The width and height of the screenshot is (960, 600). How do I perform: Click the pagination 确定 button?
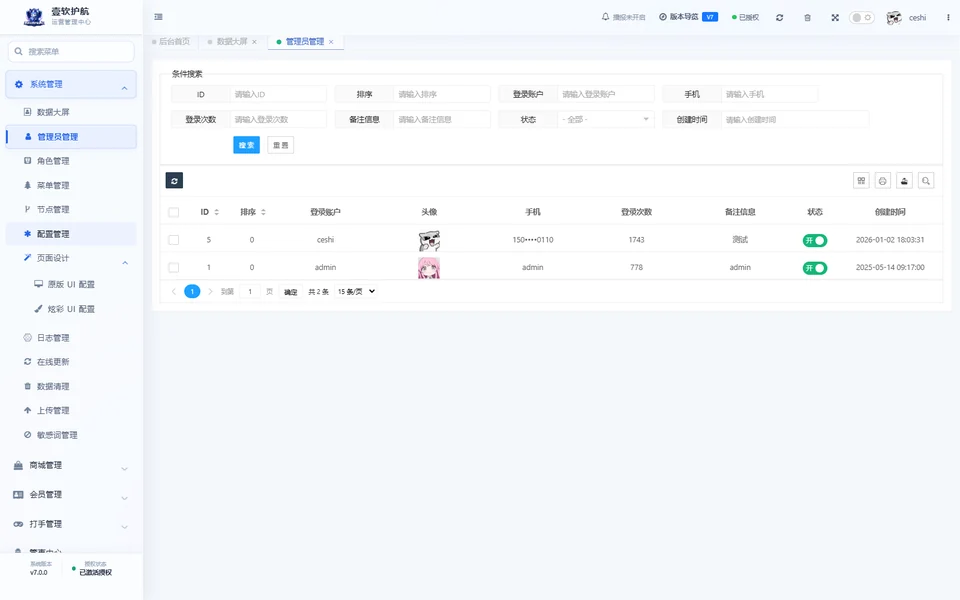(291, 292)
